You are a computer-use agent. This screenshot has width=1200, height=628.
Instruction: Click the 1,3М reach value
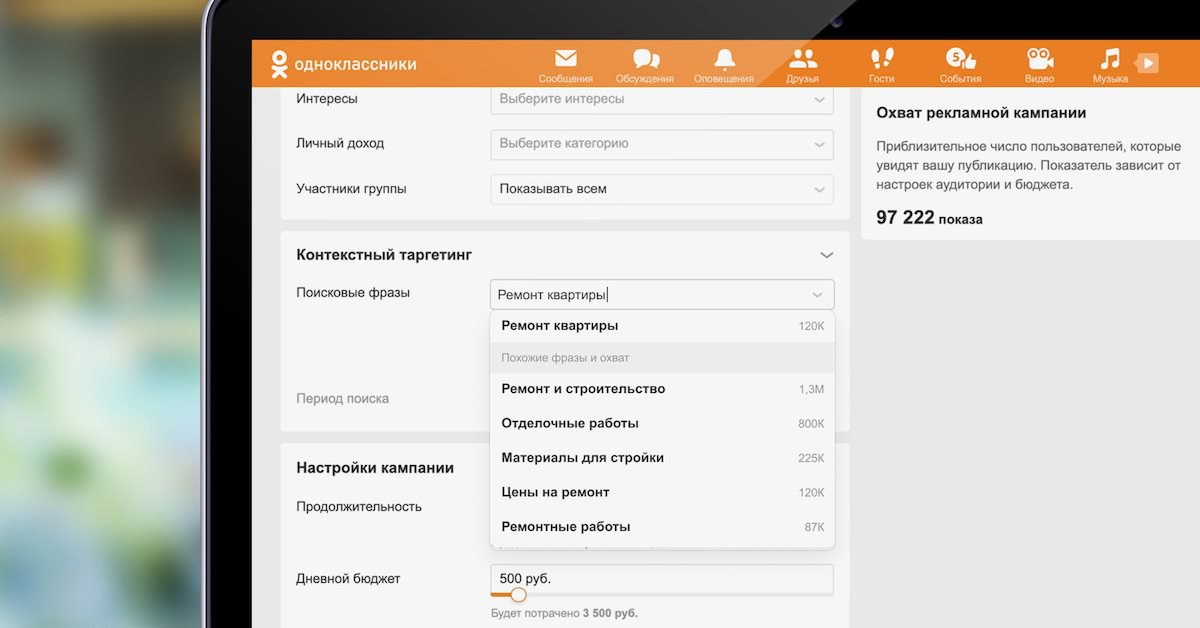(x=811, y=390)
